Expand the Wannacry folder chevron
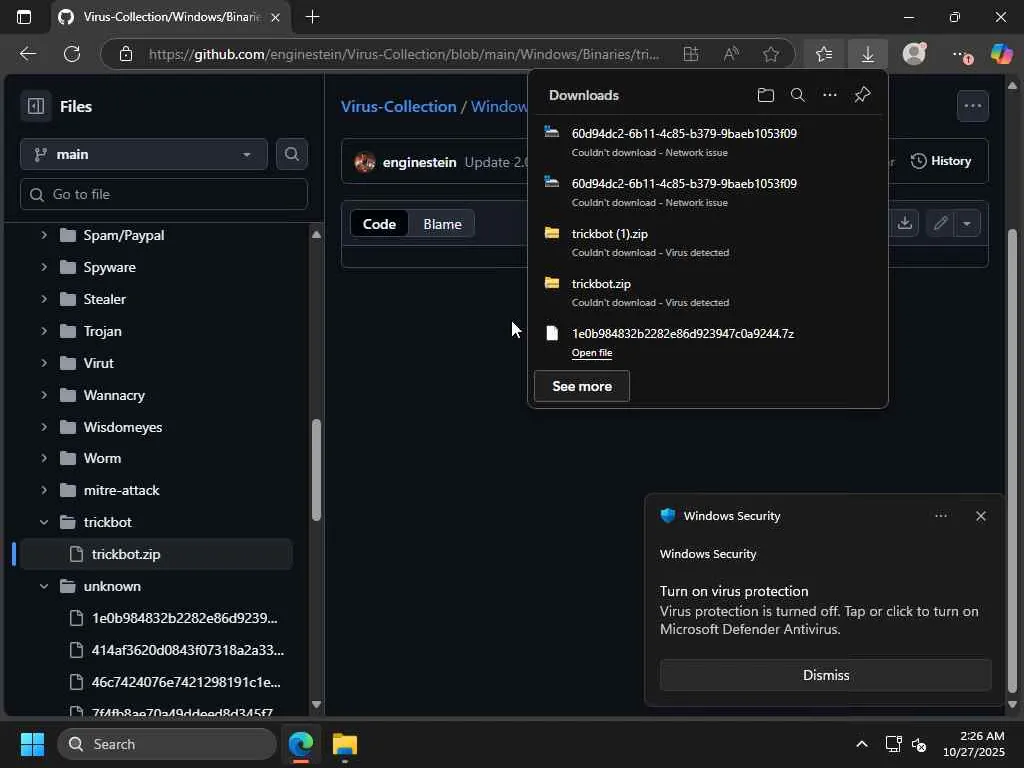Viewport: 1024px width, 768px height. pyautogui.click(x=44, y=395)
